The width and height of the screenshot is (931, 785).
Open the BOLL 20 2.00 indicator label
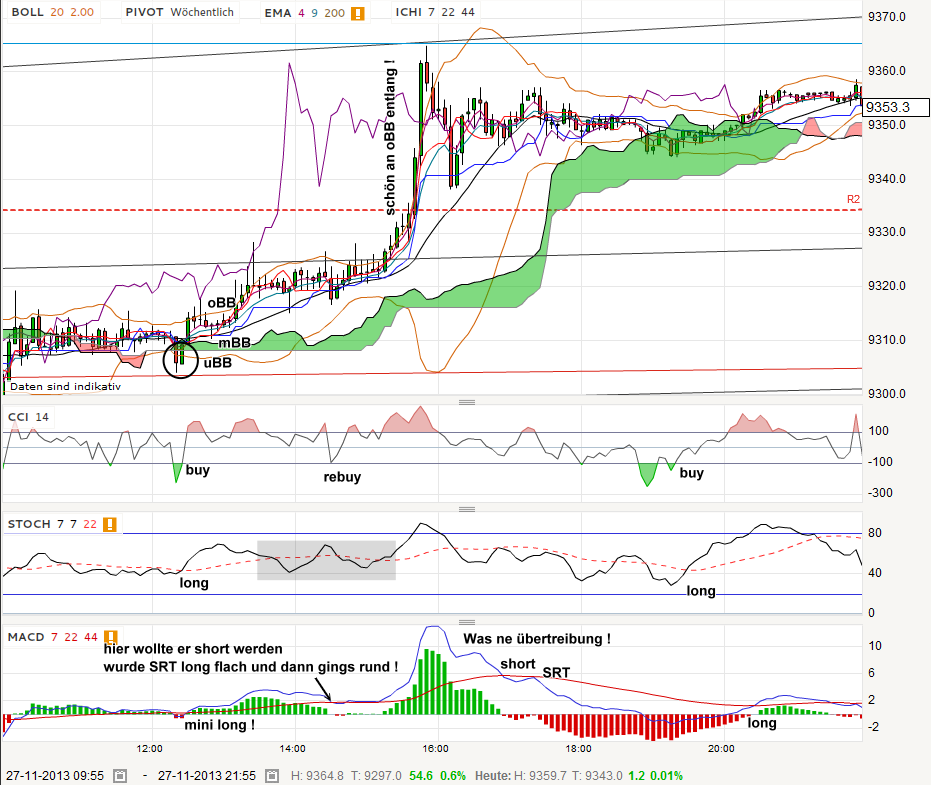(53, 12)
